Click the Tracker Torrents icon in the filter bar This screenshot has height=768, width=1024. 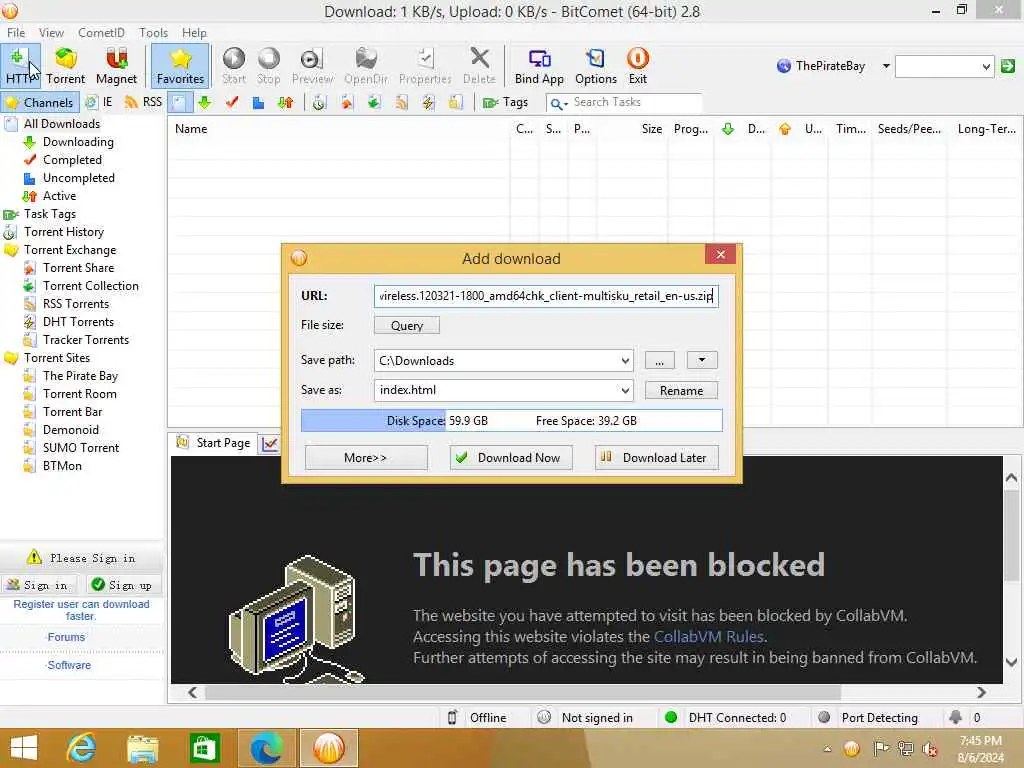tap(455, 103)
